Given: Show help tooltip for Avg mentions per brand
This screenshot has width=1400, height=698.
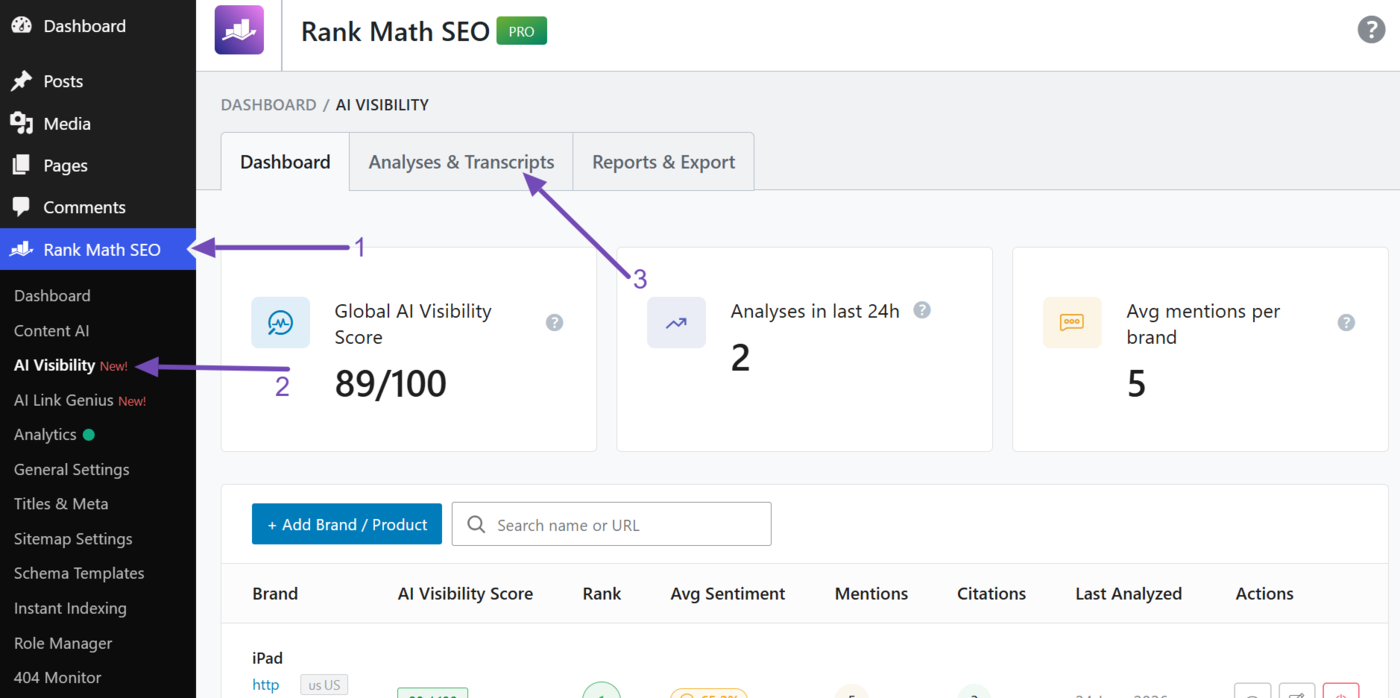Looking at the screenshot, I should 1346,323.
